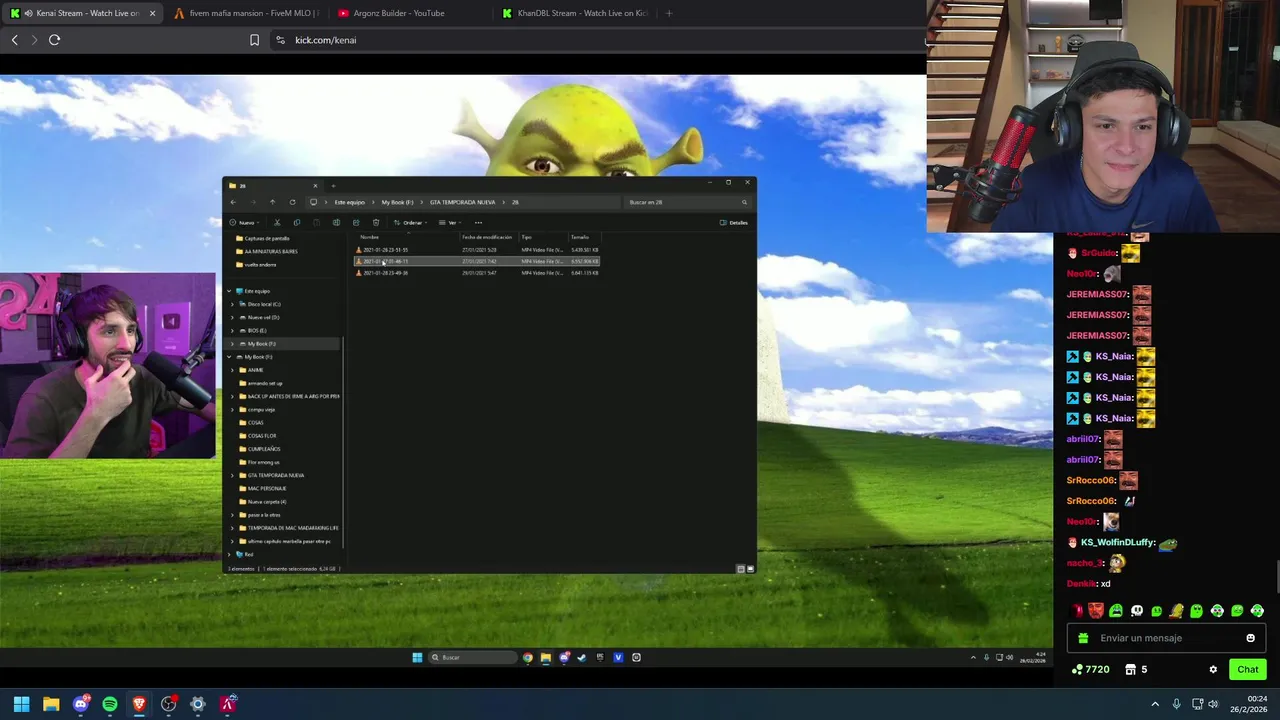Switch to large icons view in Explorer status bar
The width and height of the screenshot is (1280, 720).
750,569
